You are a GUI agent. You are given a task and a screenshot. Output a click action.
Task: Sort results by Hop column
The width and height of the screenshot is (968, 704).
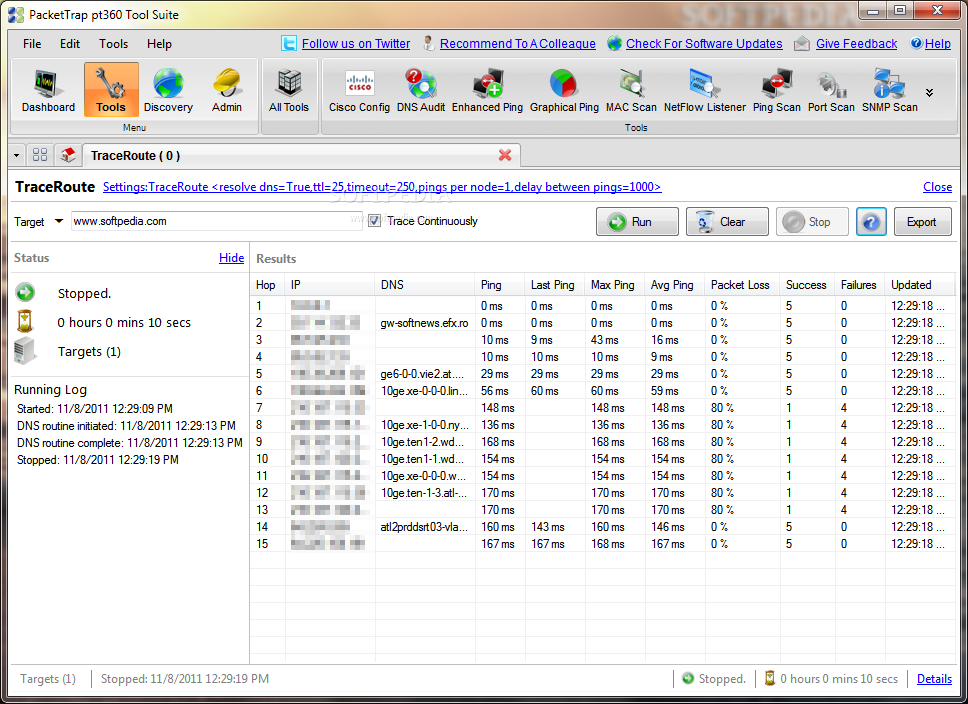[266, 285]
